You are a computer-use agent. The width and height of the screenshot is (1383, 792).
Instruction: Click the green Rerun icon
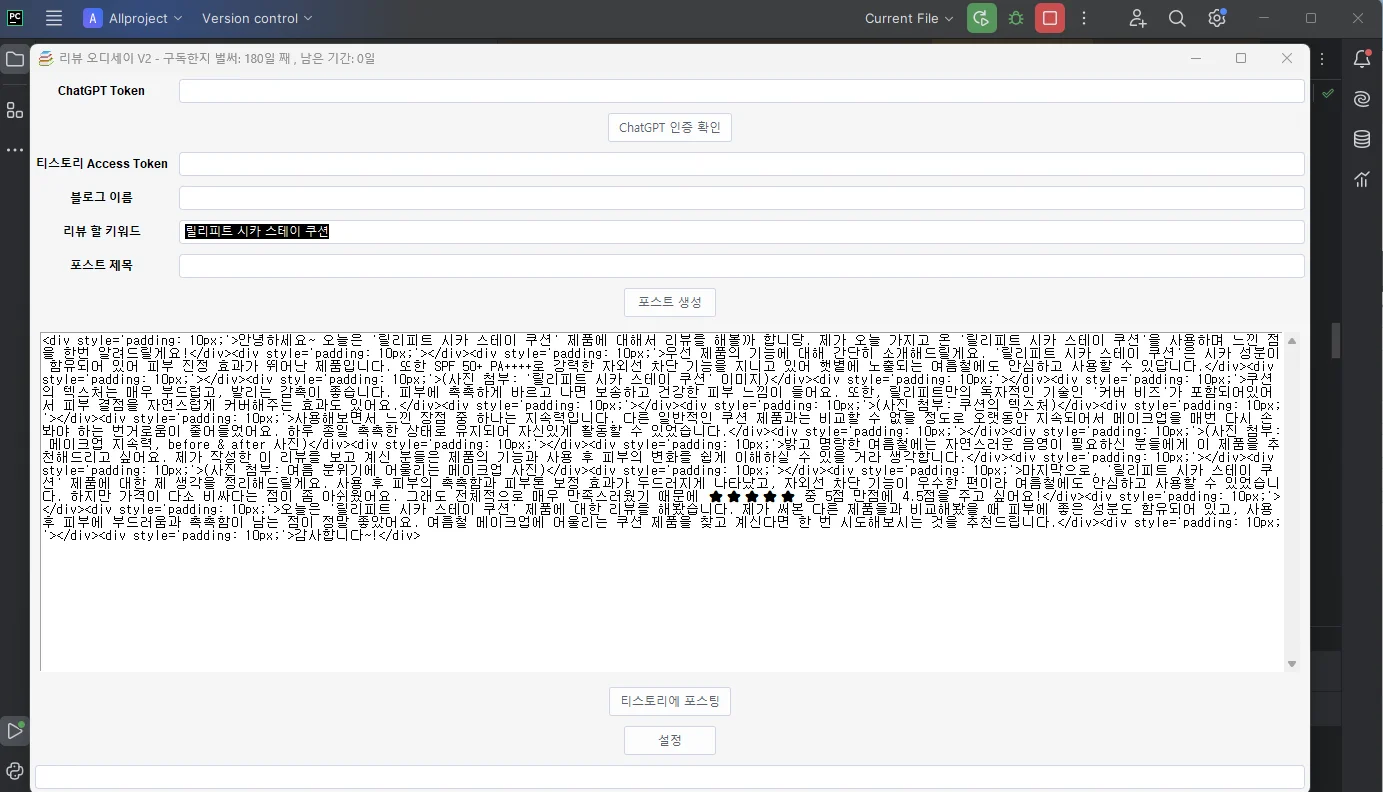click(982, 18)
